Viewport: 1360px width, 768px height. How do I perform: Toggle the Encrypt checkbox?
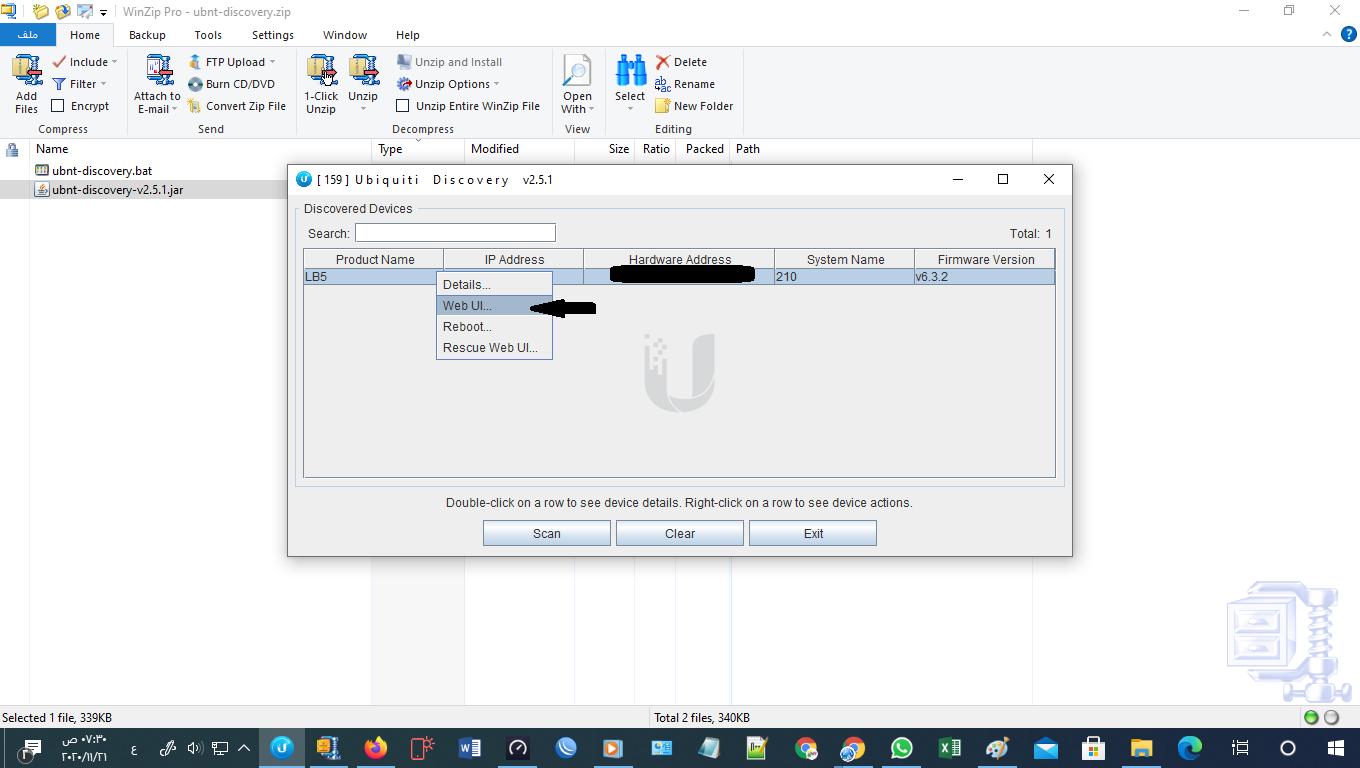58,106
